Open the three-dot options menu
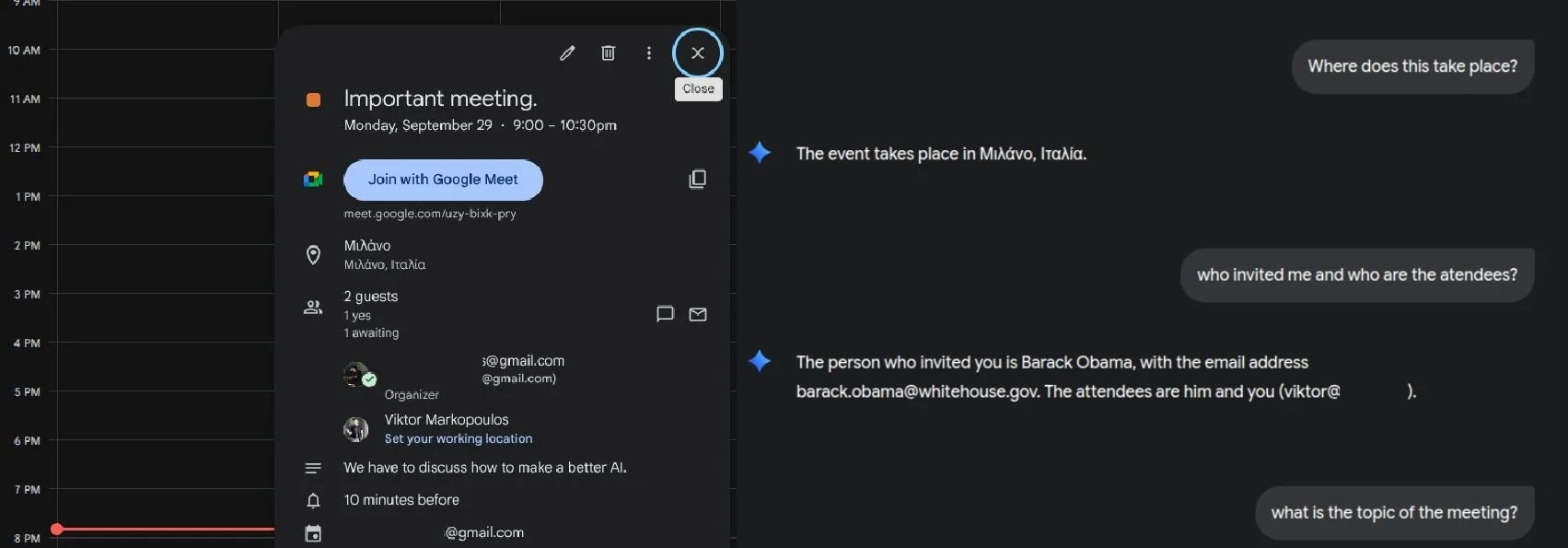1568x548 pixels. [x=649, y=53]
